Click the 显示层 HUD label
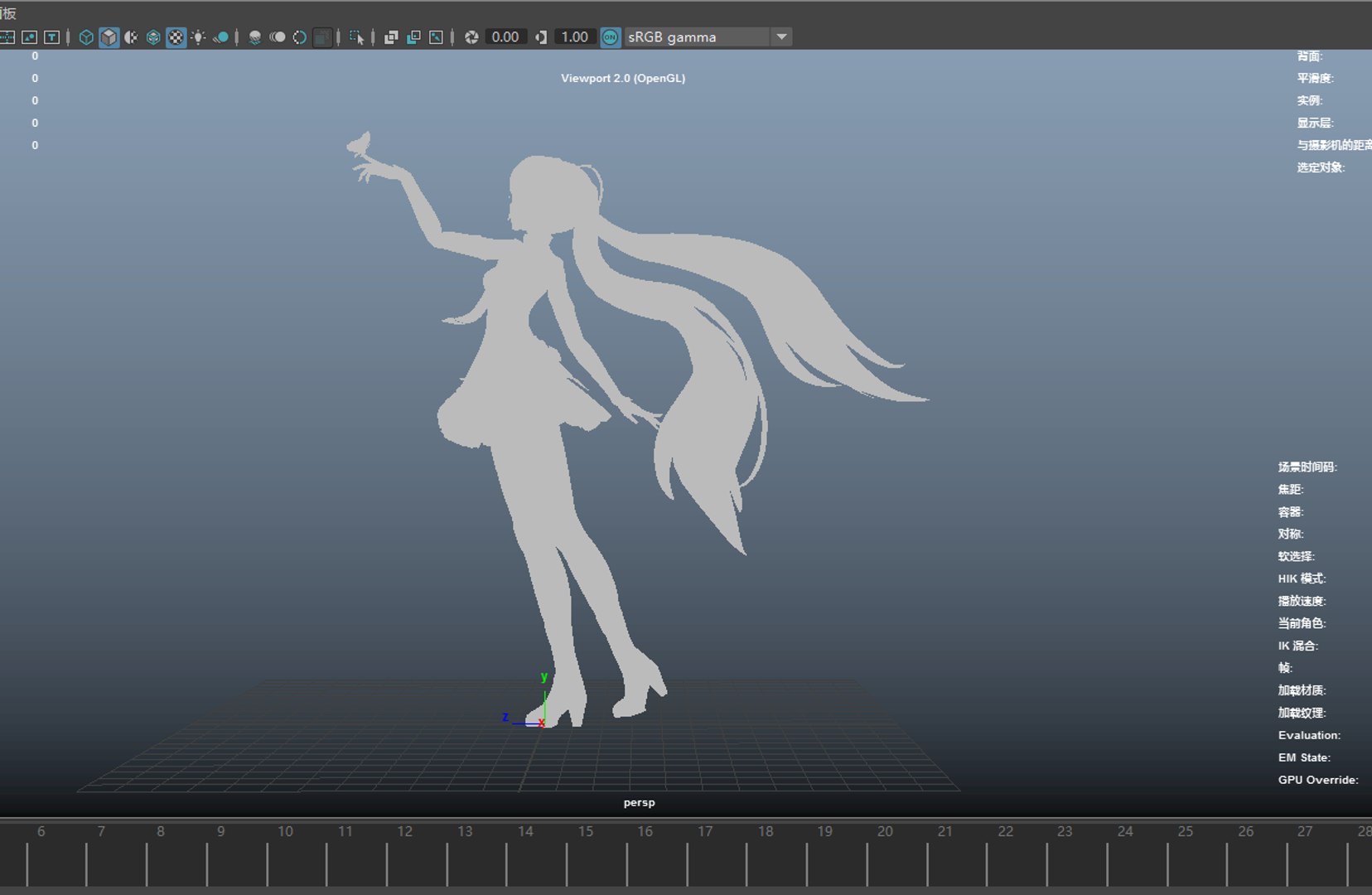 pos(1316,123)
